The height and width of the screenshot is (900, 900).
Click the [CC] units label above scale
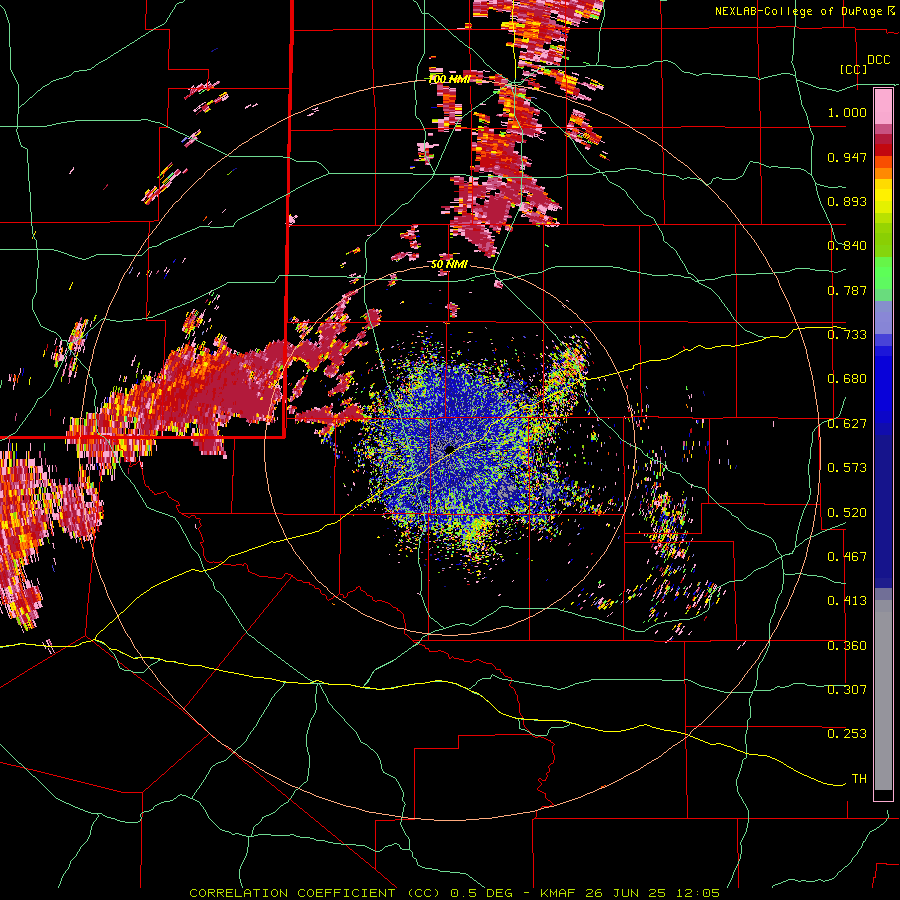tap(854, 69)
